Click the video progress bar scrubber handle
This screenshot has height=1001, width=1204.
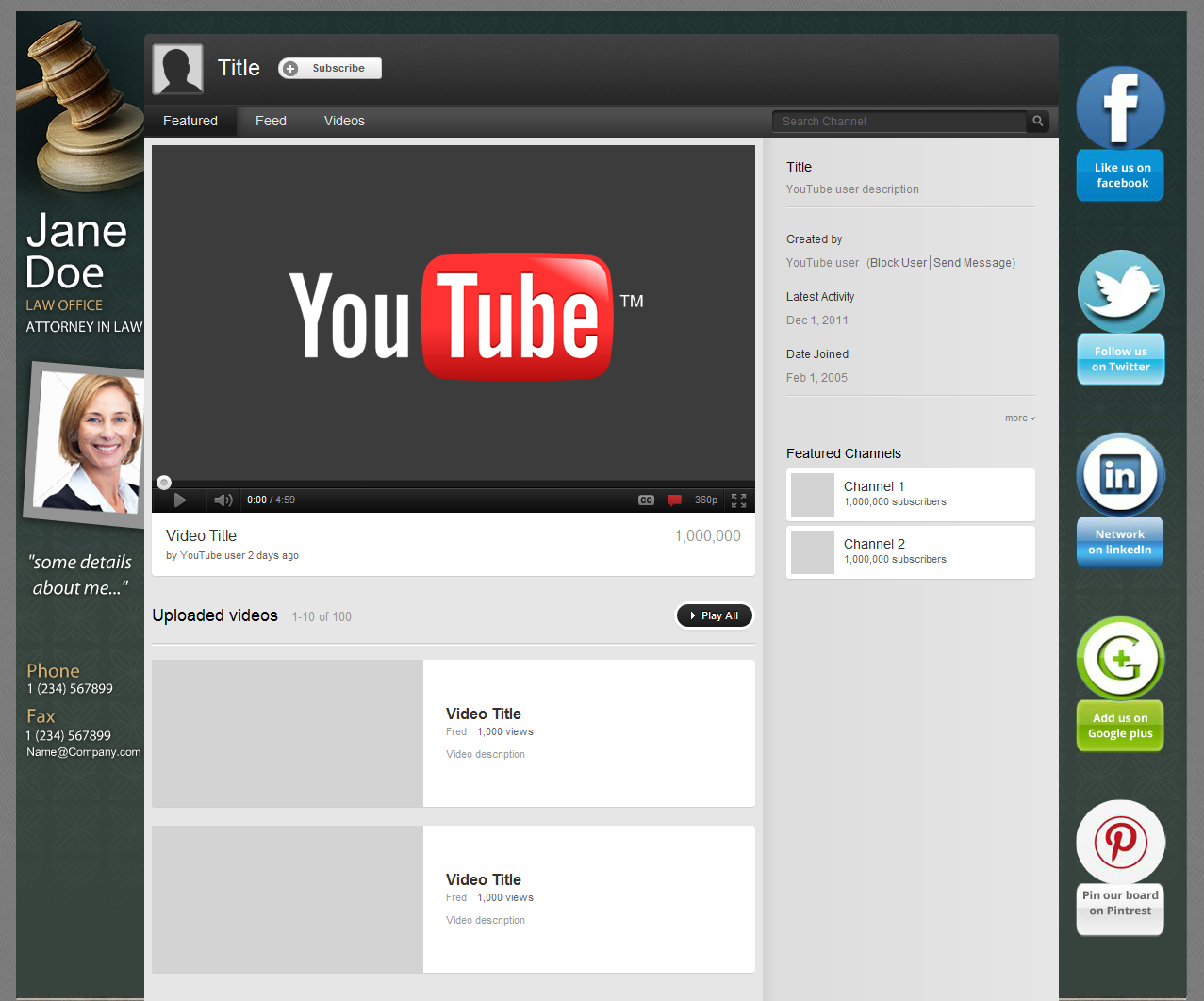pos(164,483)
